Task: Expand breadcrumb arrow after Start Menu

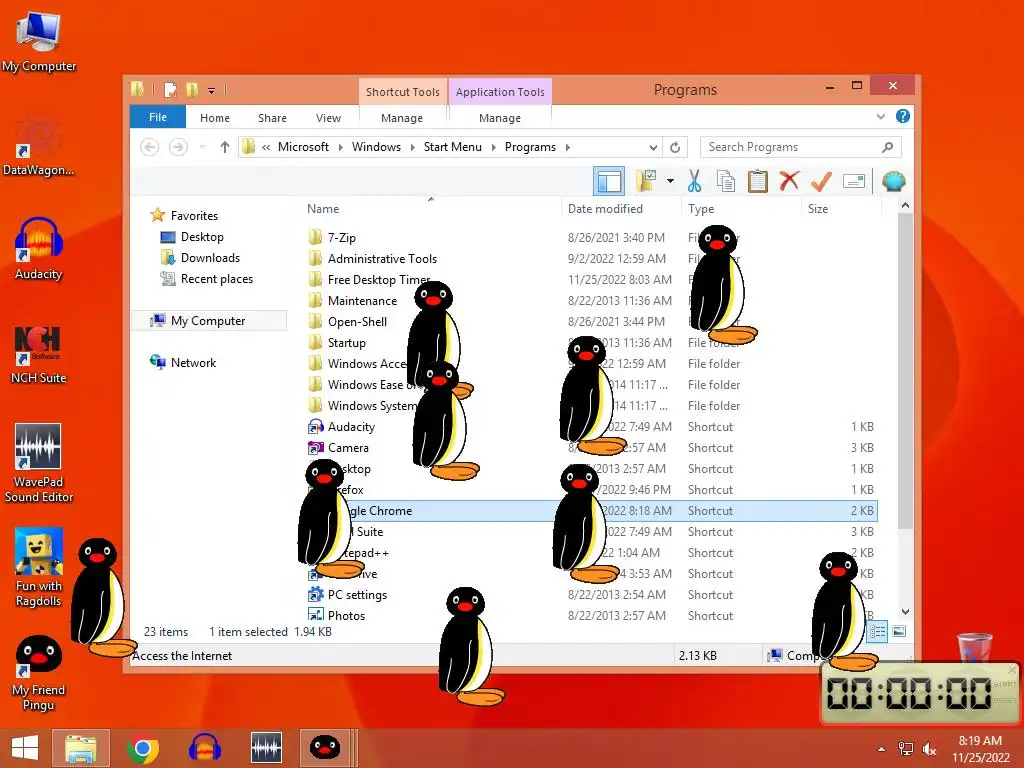Action: click(x=493, y=148)
